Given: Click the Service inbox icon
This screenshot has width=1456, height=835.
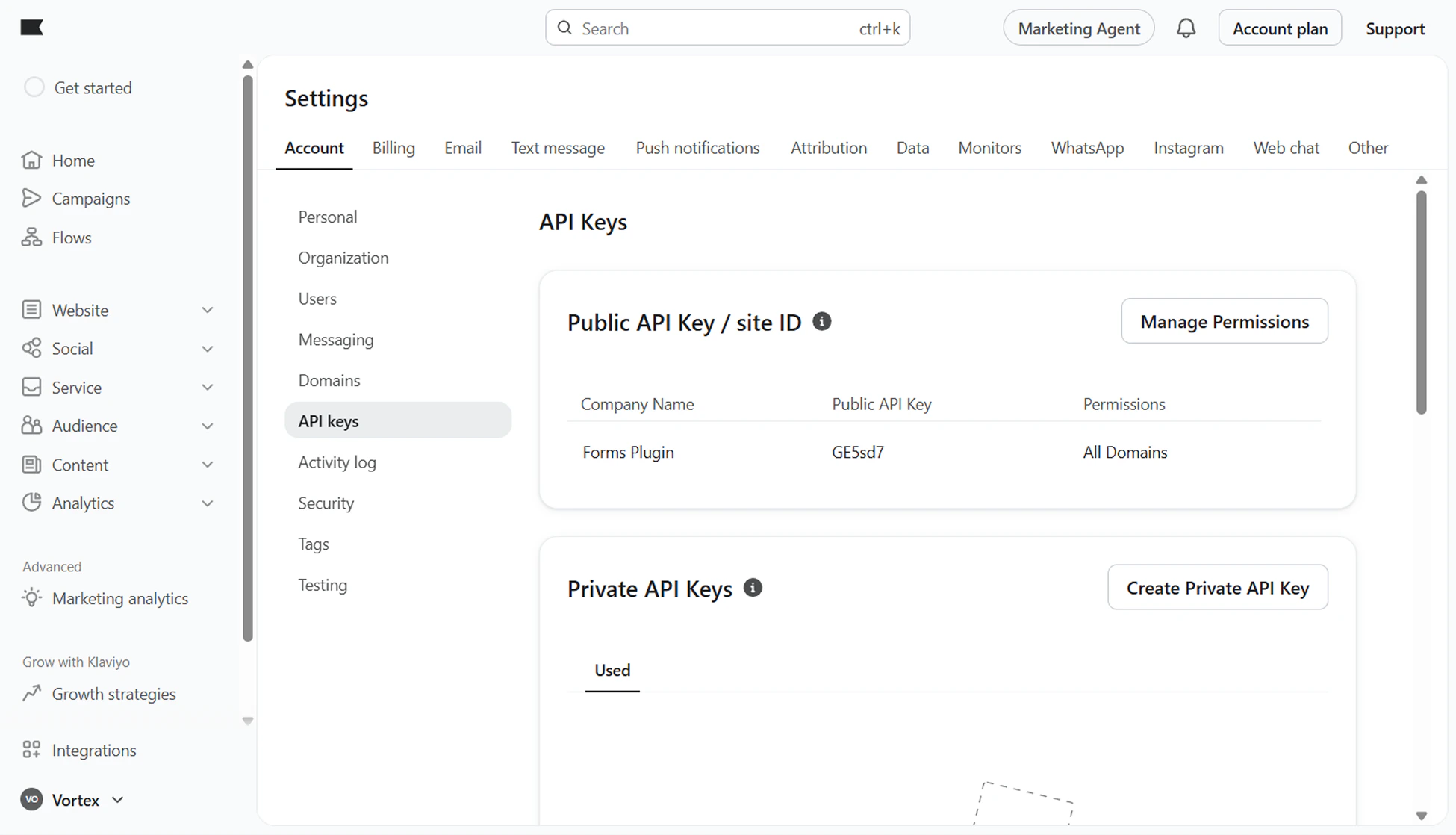Looking at the screenshot, I should click(31, 387).
